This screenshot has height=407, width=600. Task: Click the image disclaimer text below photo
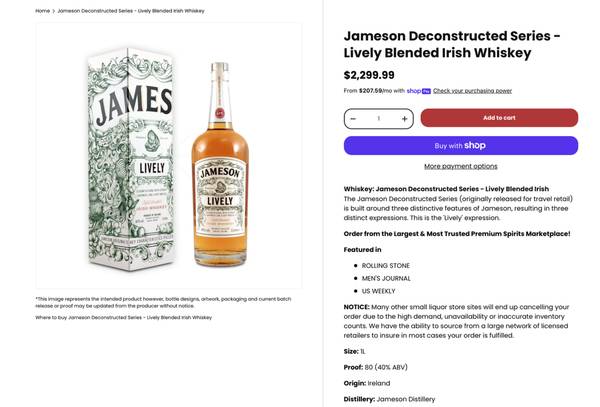click(x=164, y=301)
